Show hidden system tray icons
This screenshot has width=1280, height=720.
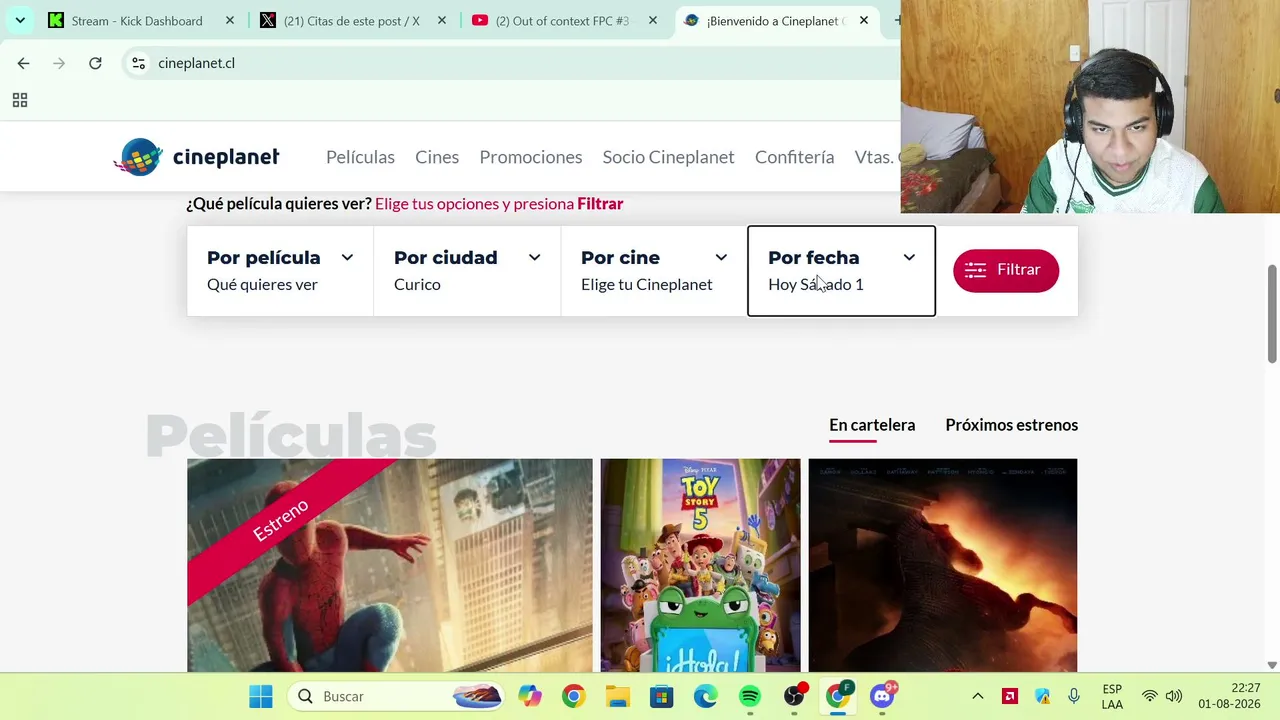click(x=978, y=696)
